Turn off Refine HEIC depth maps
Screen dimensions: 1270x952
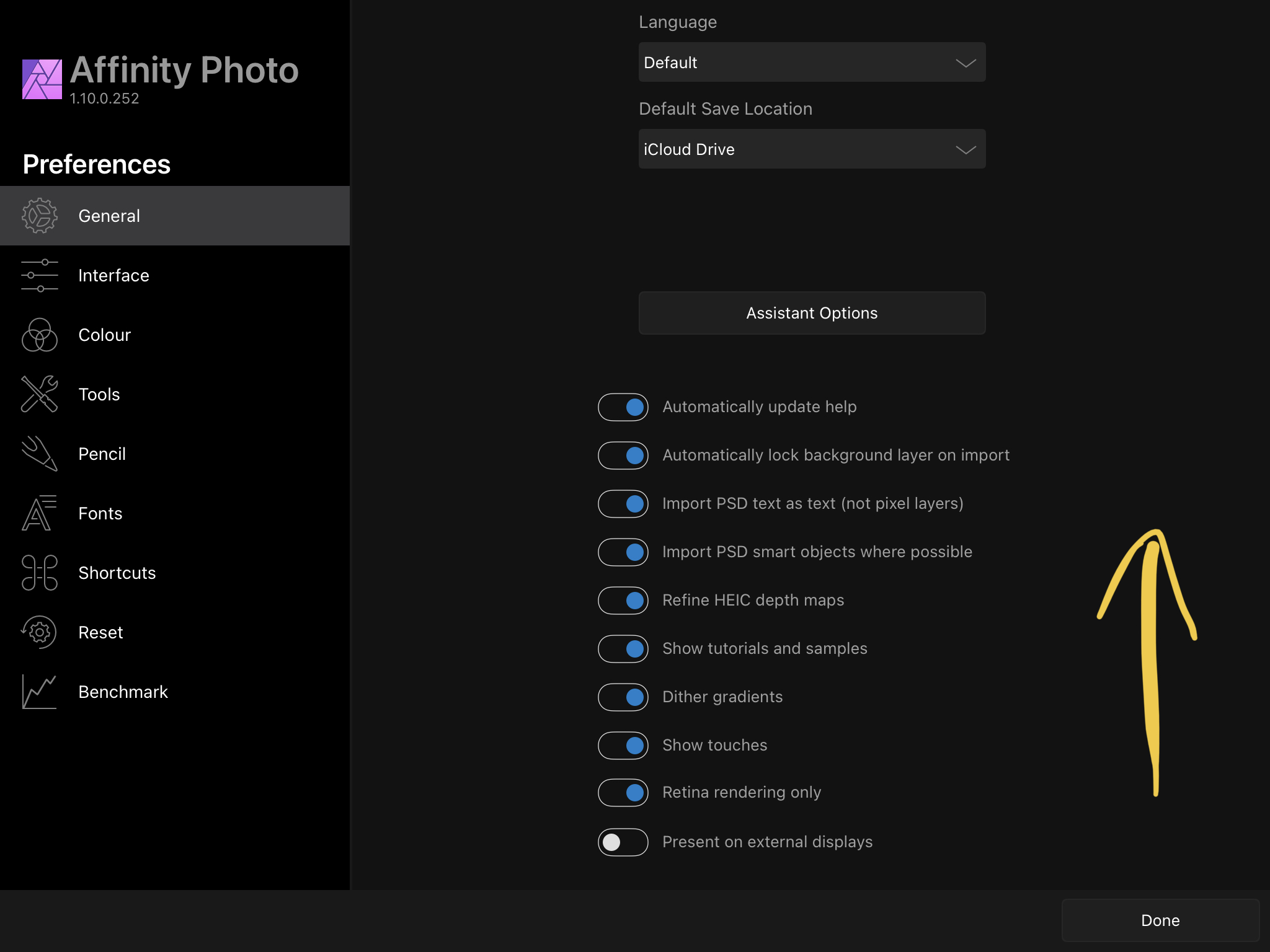(623, 601)
